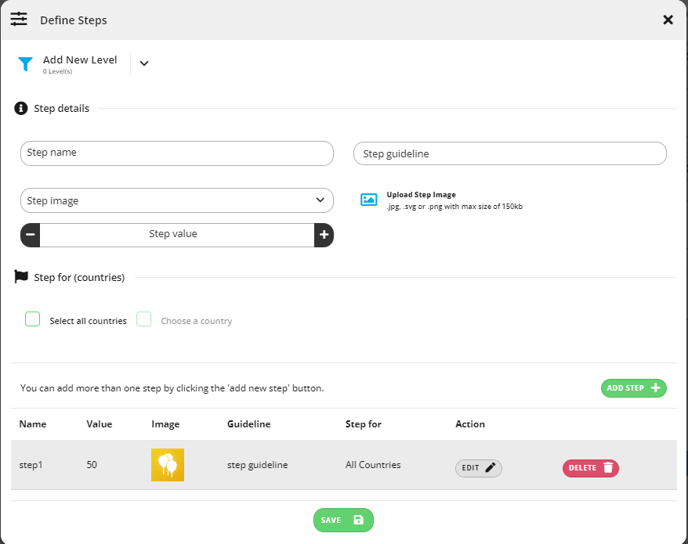This screenshot has height=544, width=688.
Task: Click the black flag icon for countries
Action: (21, 276)
